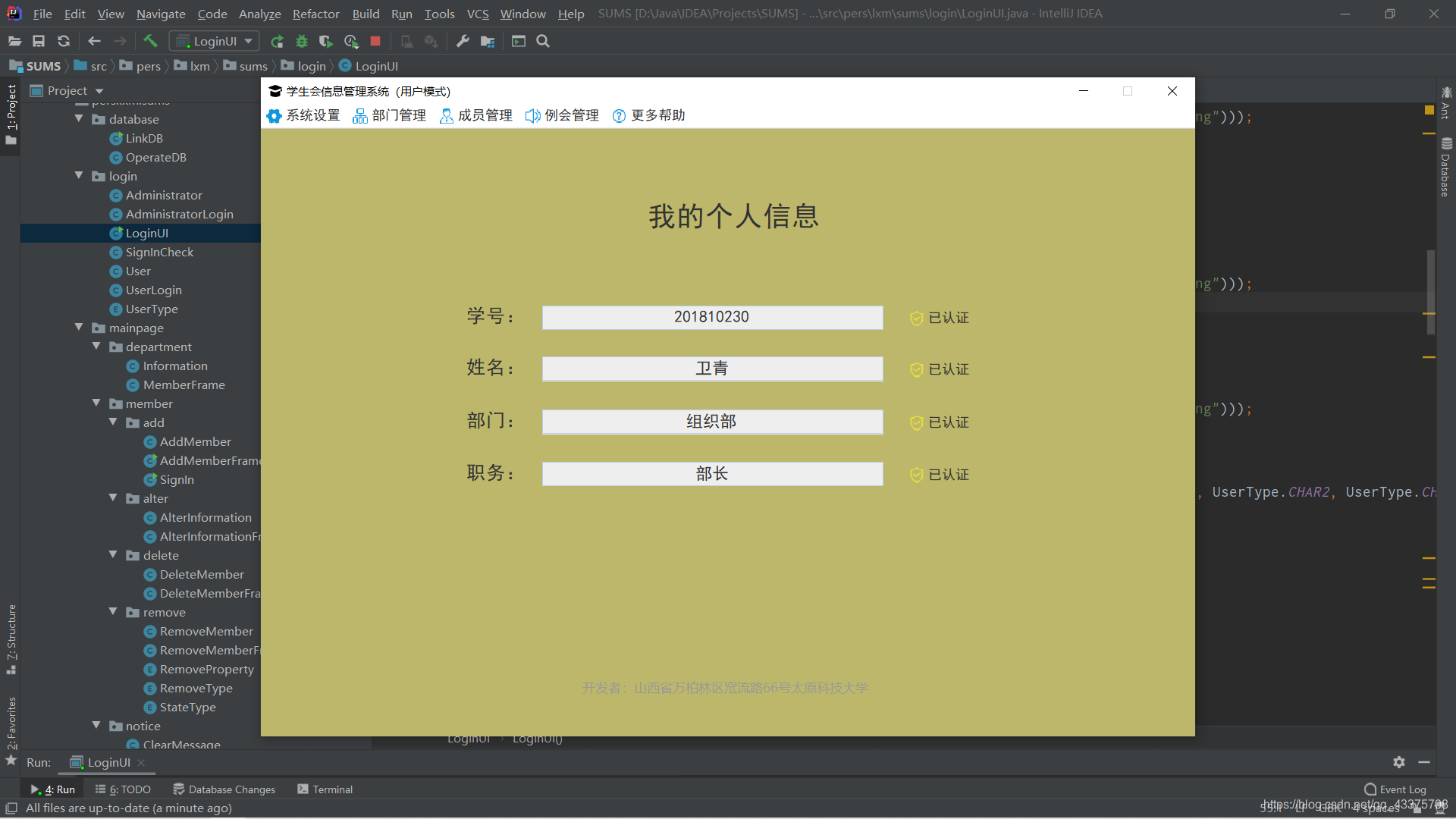Click Synchronize refresh icon in toolbar
This screenshot has height=819, width=1456.
coord(64,41)
